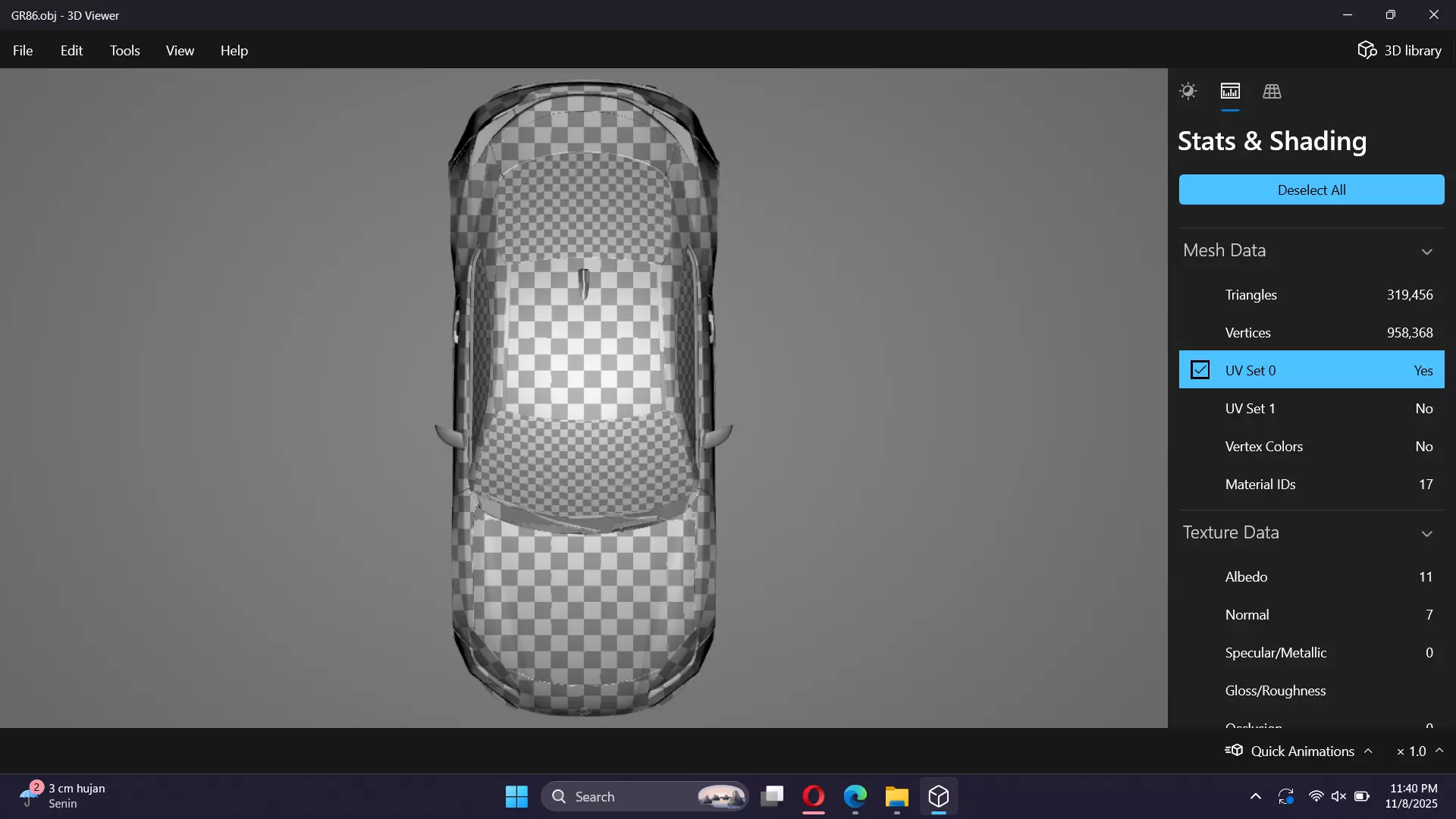This screenshot has width=1456, height=819.
Task: Open the 3D library
Action: tap(1399, 51)
